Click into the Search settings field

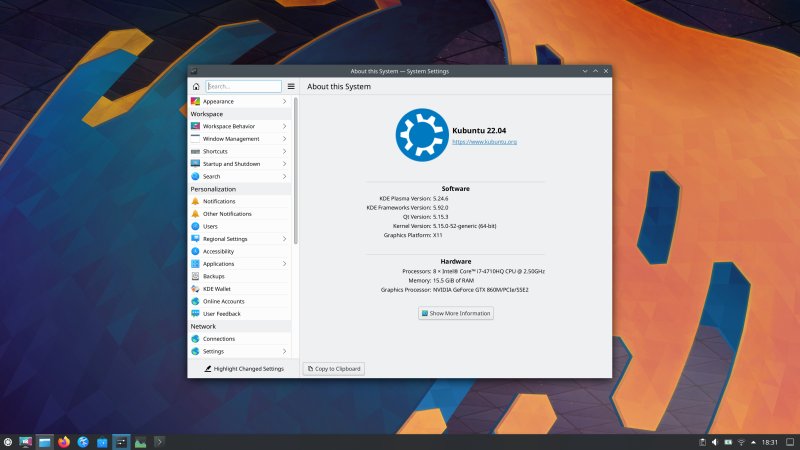click(x=244, y=87)
